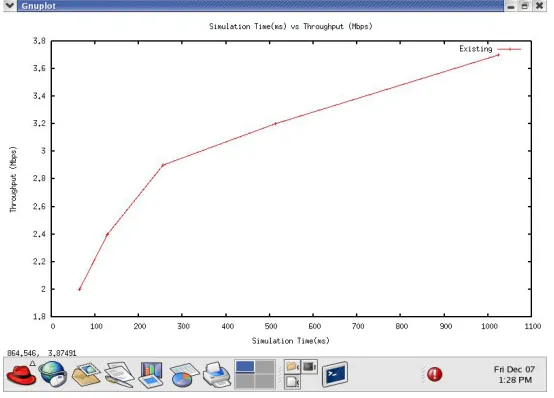The height and width of the screenshot is (398, 554).
Task: Click the data point at throughput 3.2
Action: [275, 124]
